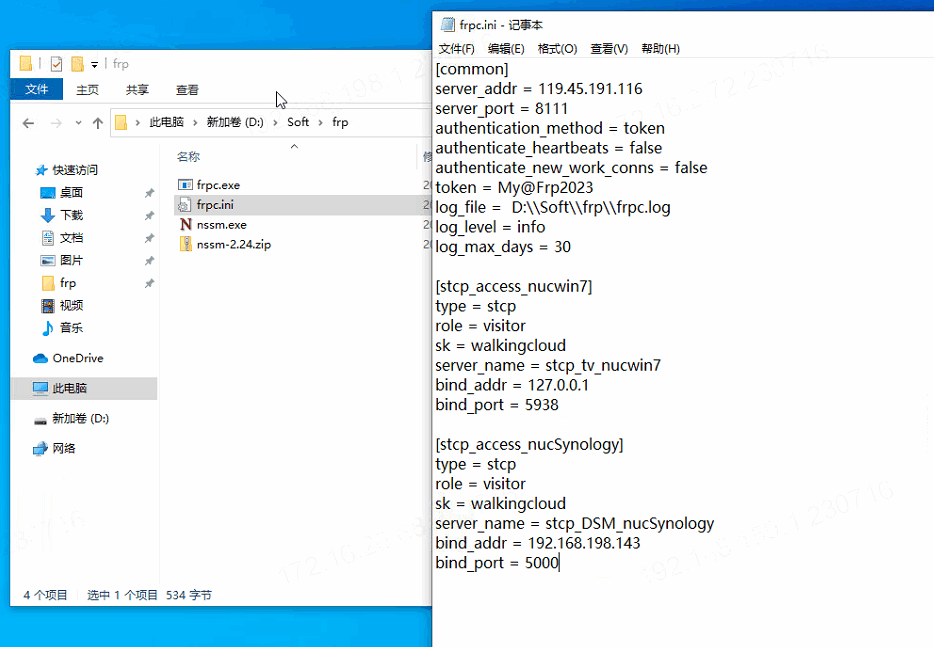Select the 新加卷 (D:) drive in the navigation pane
The height and width of the screenshot is (647, 934).
[80, 419]
